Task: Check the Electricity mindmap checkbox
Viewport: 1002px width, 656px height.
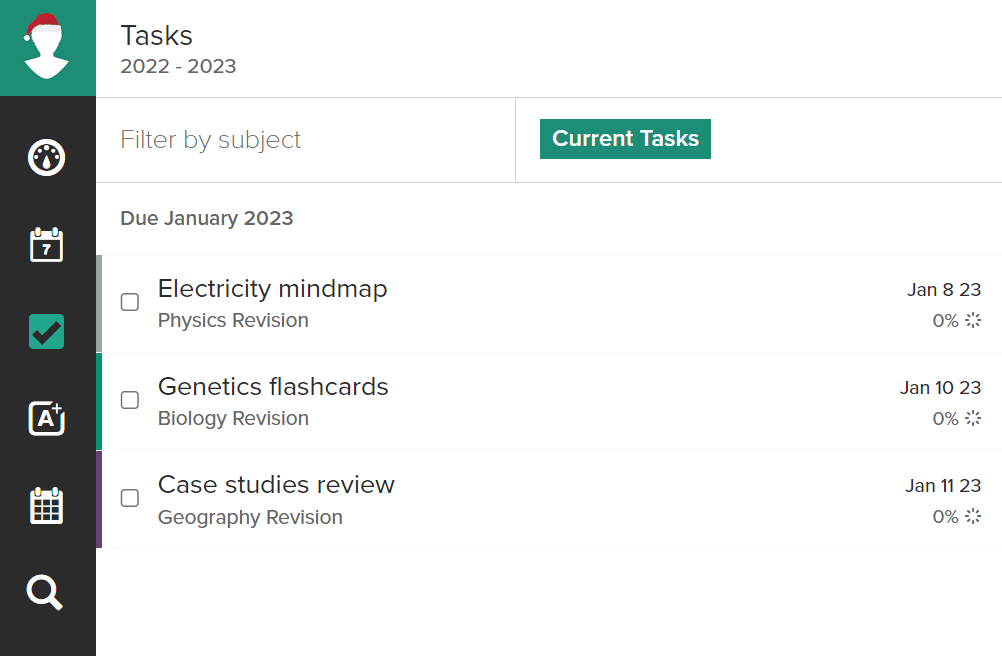Action: (129, 301)
